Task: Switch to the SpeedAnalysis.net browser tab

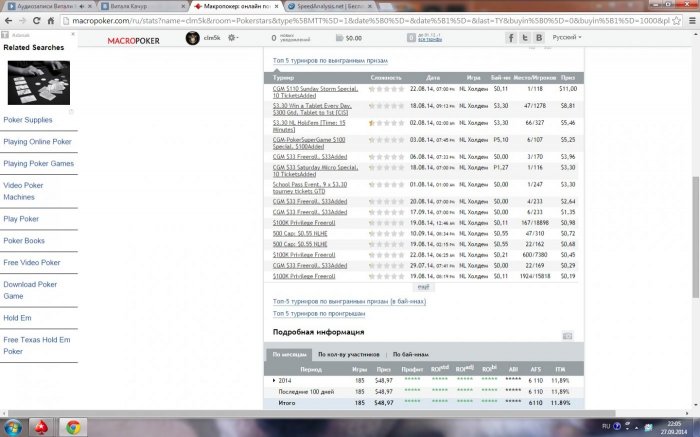Action: point(330,6)
